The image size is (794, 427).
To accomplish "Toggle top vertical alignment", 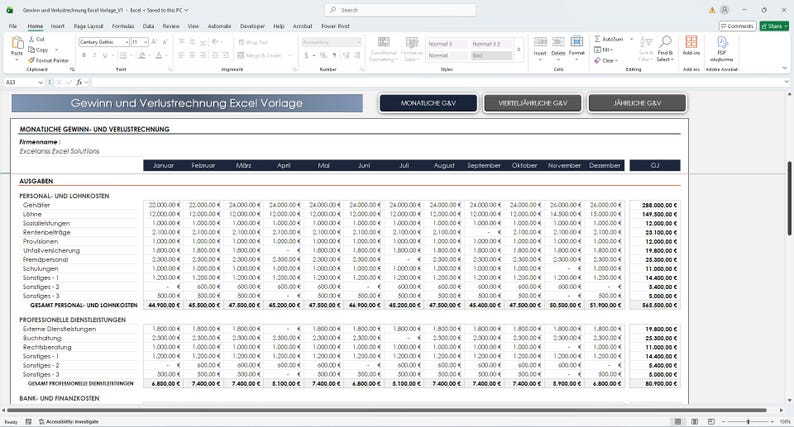I will [x=181, y=42].
